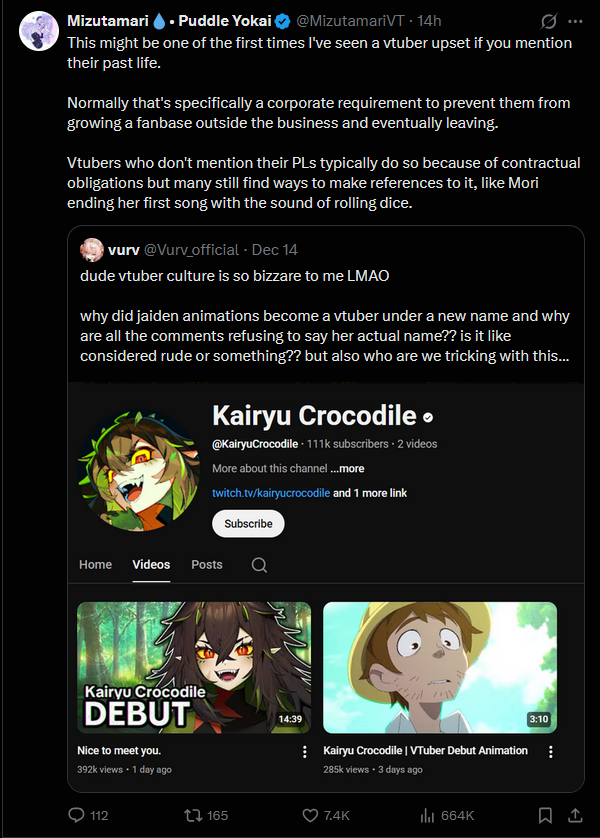Expand channel description with ...more
The width and height of the screenshot is (600, 838).
(347, 468)
